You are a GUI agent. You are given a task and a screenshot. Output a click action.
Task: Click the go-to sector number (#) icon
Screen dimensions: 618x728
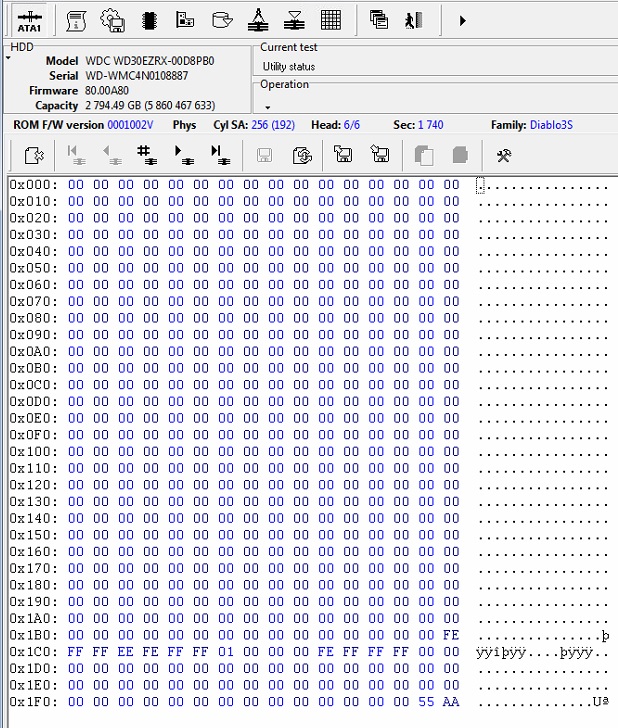[147, 155]
